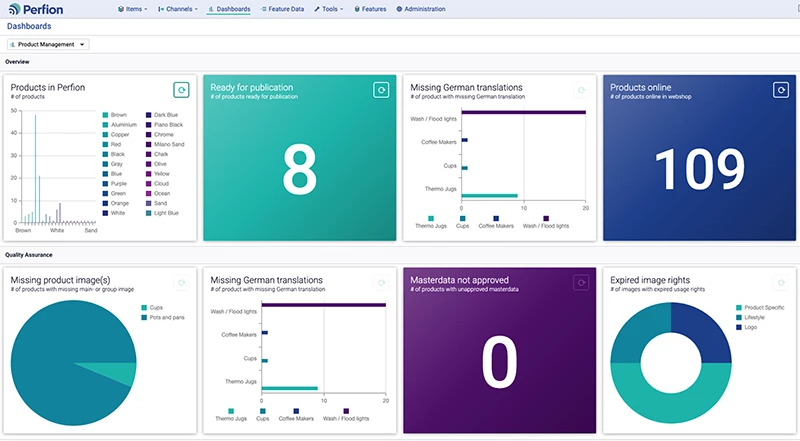Go to the Dashboards tab
Viewport: 800px width, 441px height.
point(229,9)
